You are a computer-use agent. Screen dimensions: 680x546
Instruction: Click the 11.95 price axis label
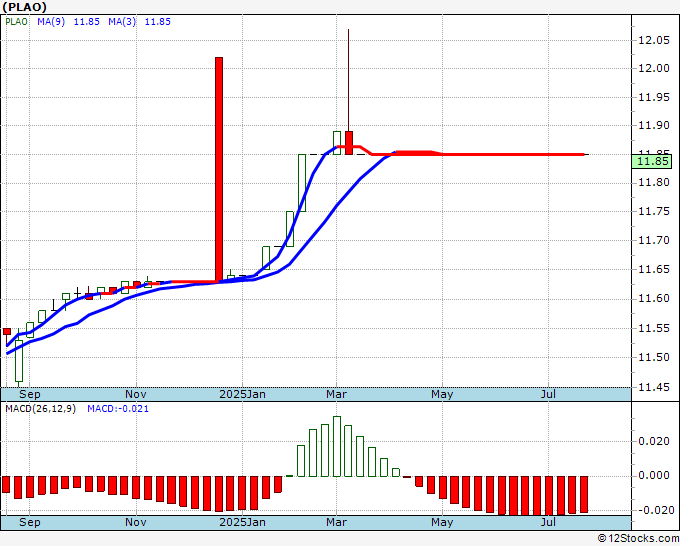coord(654,97)
